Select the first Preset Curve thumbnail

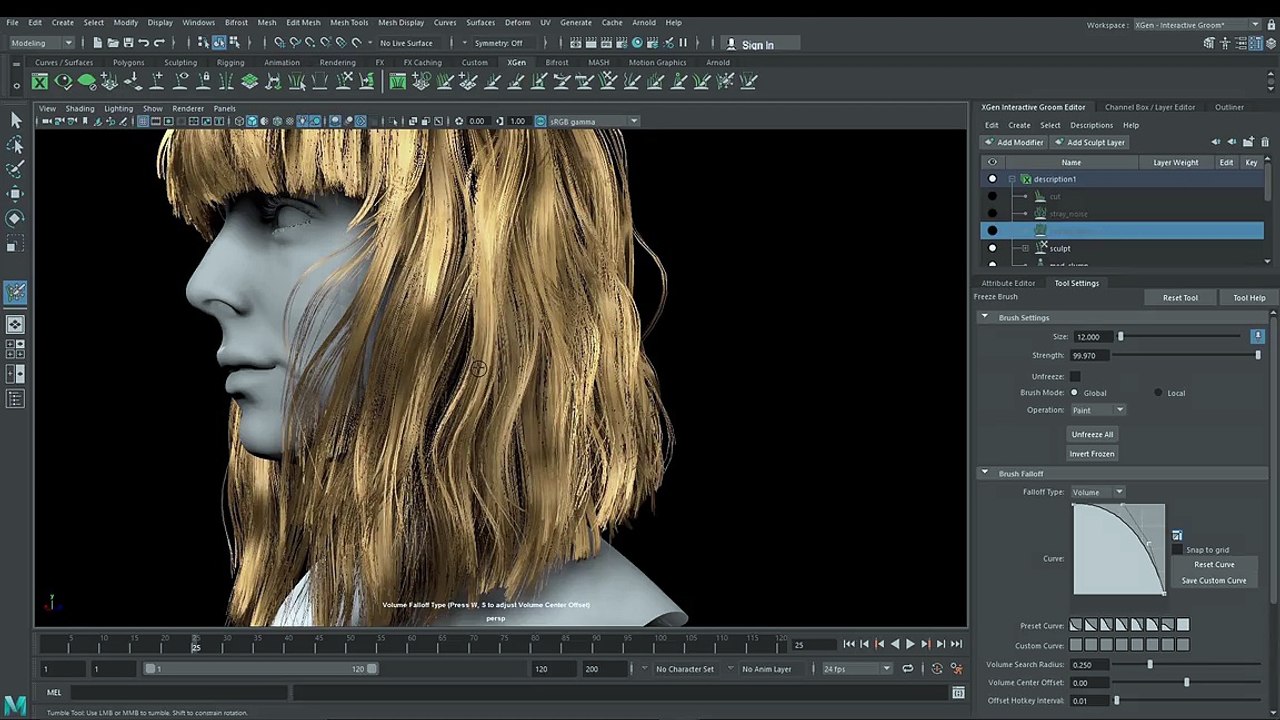click(x=1076, y=625)
